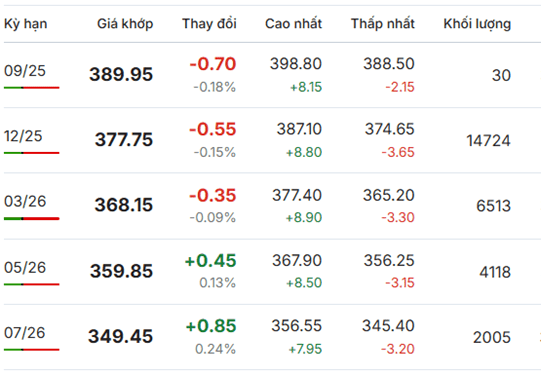Viewport: 541px width, 375px height.
Task: Click the range bar under 03/26
Action: click(x=32, y=218)
